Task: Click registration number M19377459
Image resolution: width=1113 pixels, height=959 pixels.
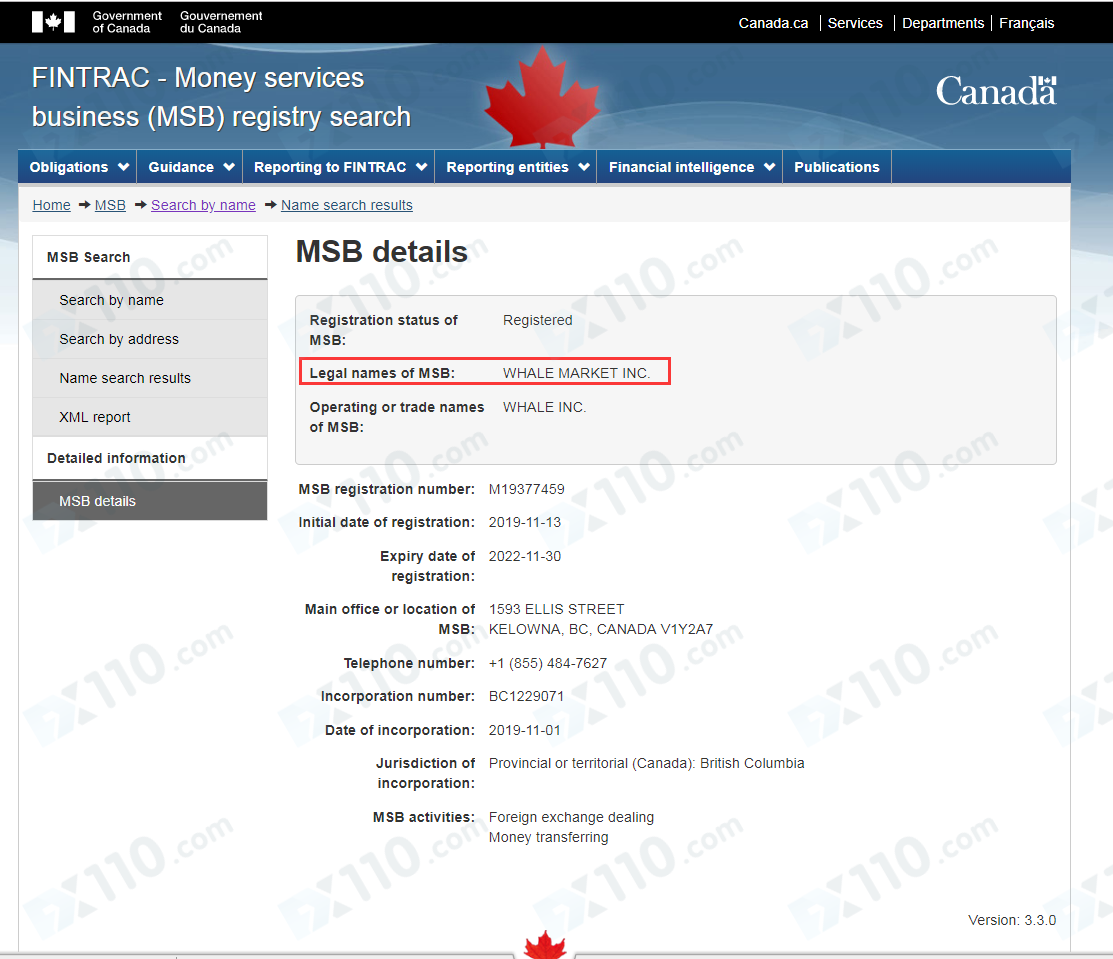Action: point(526,489)
